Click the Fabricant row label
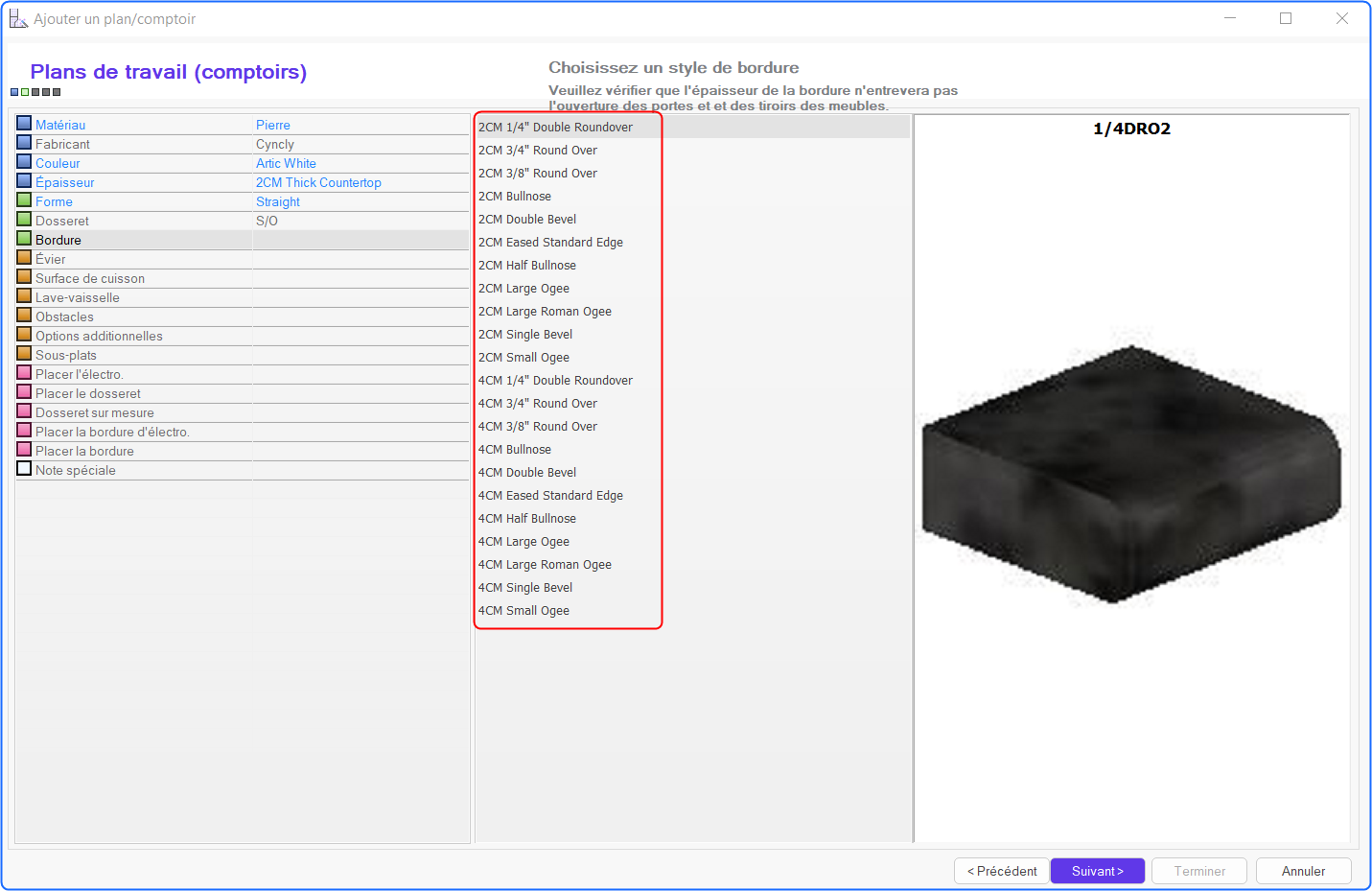The image size is (1372, 891). [x=62, y=144]
